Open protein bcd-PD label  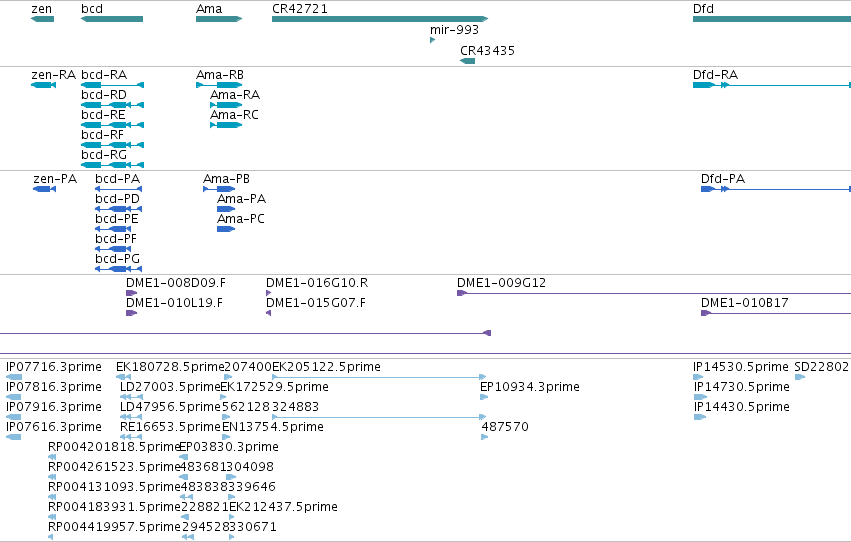[118, 199]
